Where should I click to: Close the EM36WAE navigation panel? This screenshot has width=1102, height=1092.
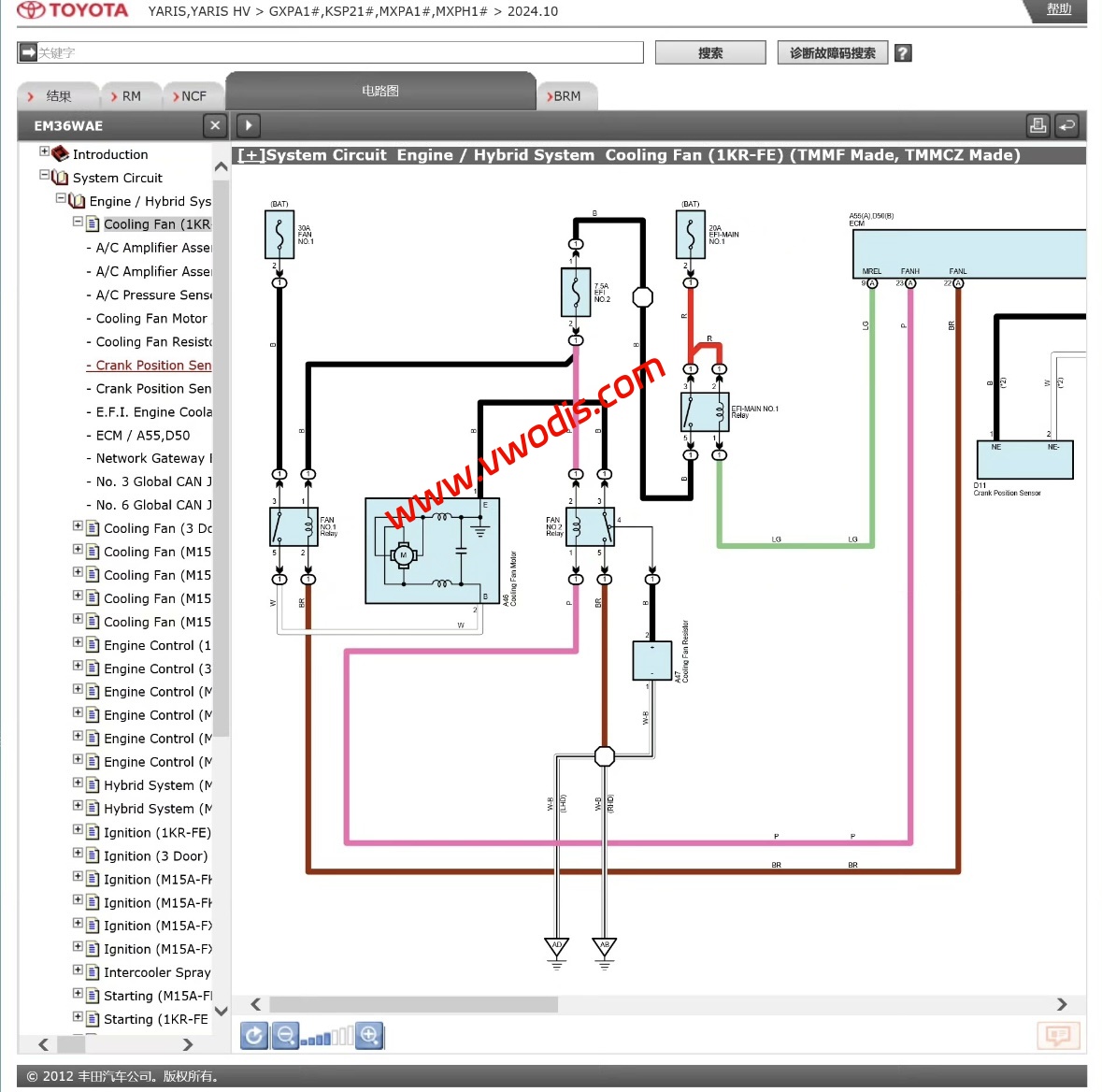(215, 125)
